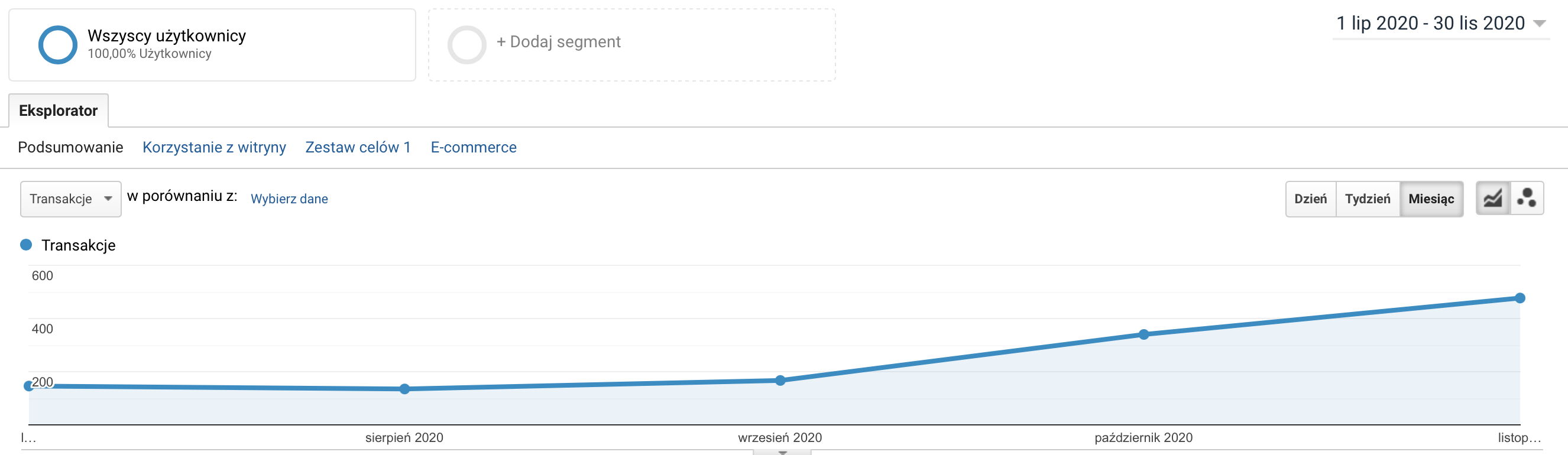Open the Zestaw celów 1 view
The width and height of the screenshot is (1568, 455).
click(358, 147)
